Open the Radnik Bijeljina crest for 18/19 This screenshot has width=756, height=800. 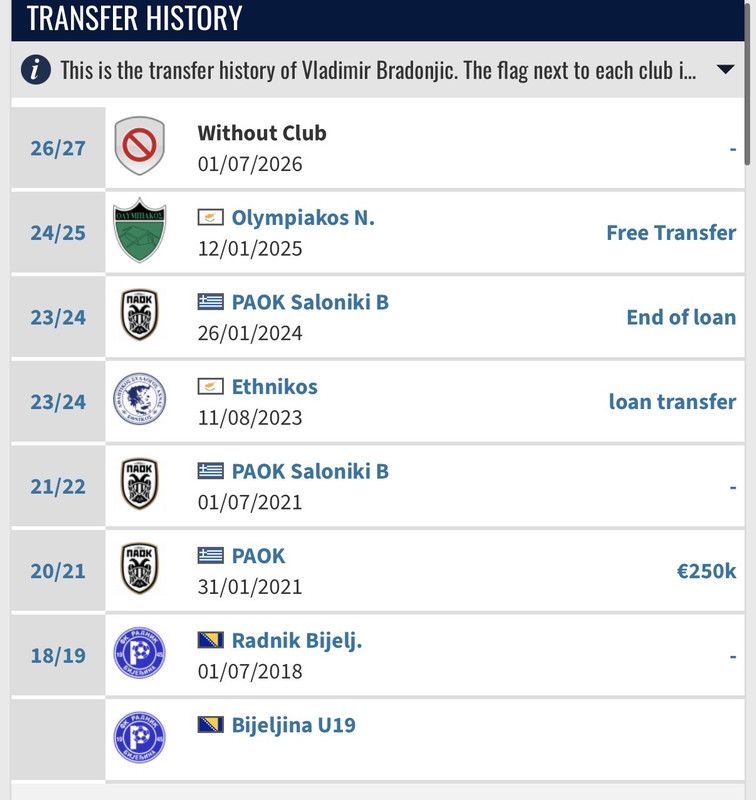tap(139, 653)
